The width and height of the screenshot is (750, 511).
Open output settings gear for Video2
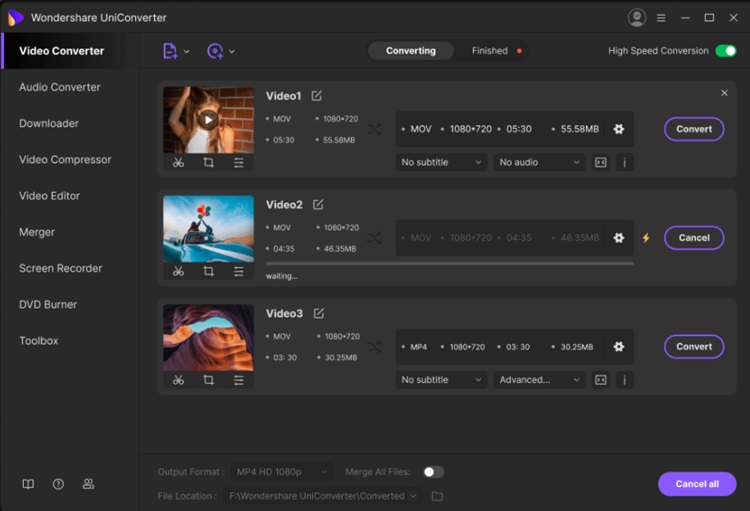tap(618, 238)
